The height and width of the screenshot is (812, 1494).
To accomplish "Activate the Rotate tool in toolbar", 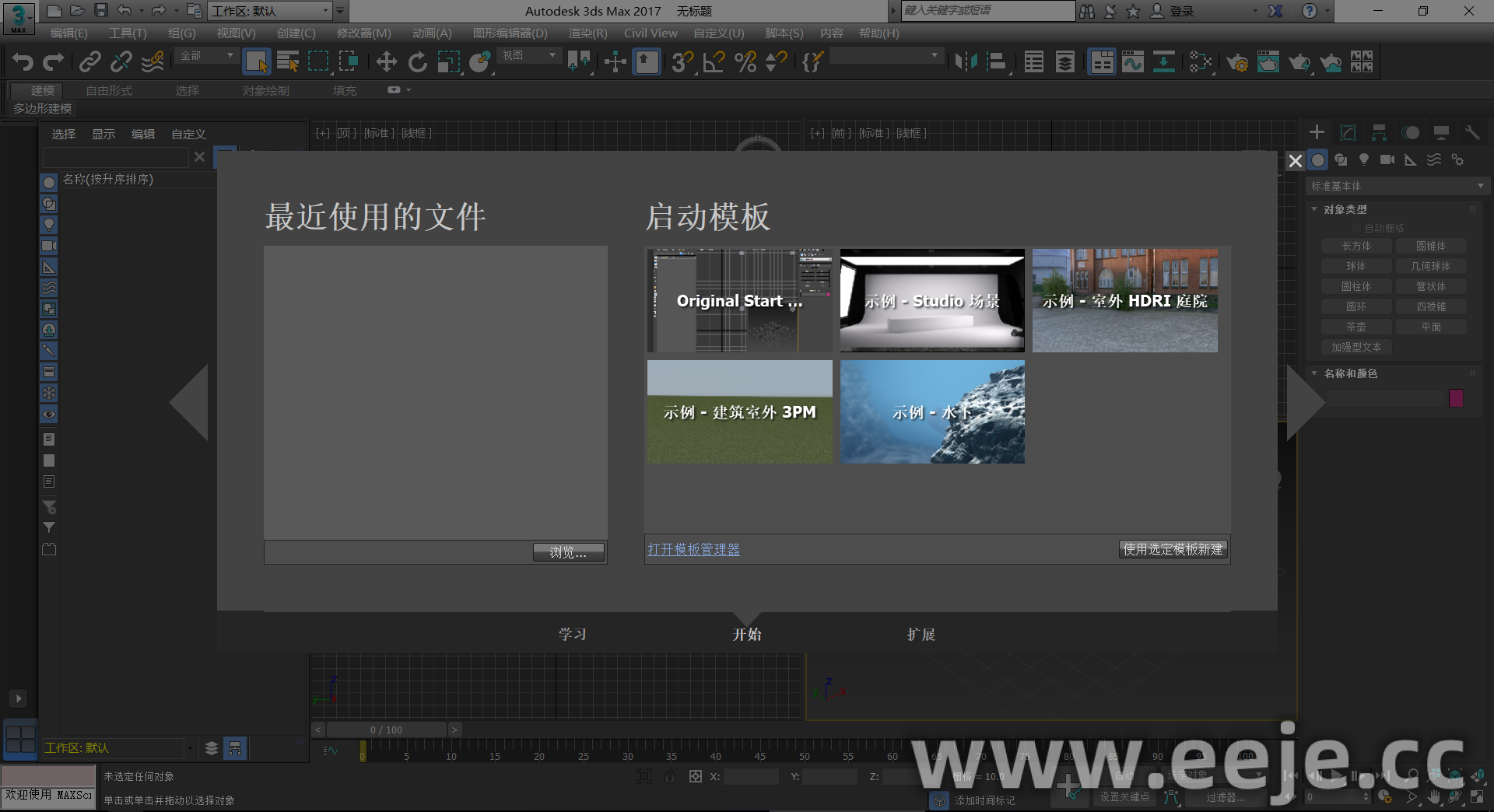I will pos(418,62).
